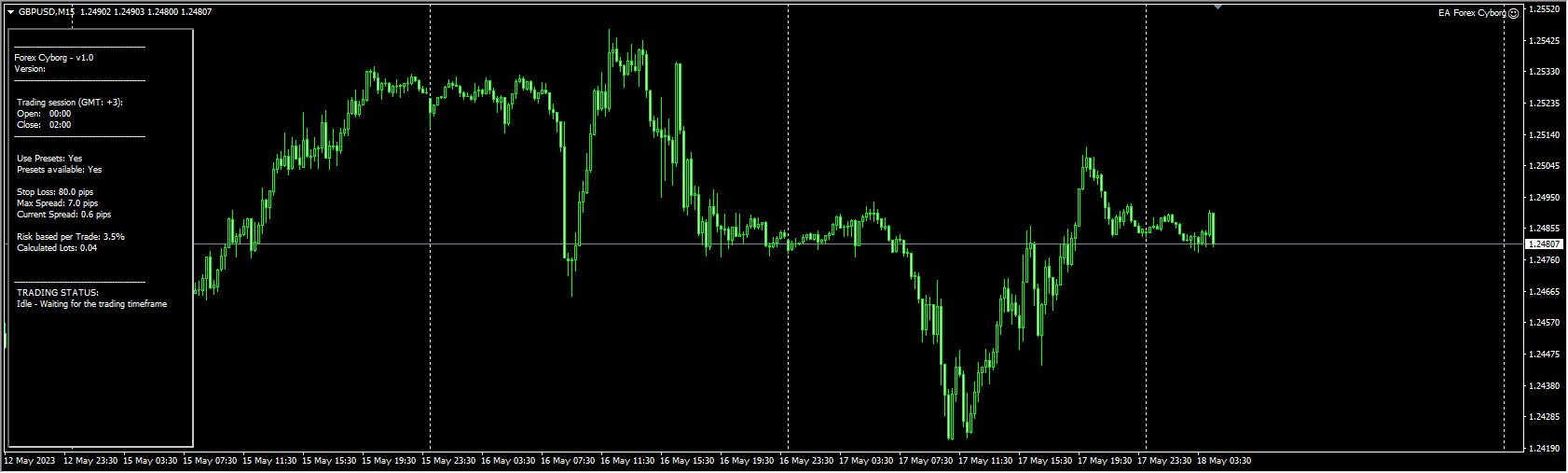1568x473 pixels.
Task: Click the gray chart shift triangle marker
Action: [1217, 7]
